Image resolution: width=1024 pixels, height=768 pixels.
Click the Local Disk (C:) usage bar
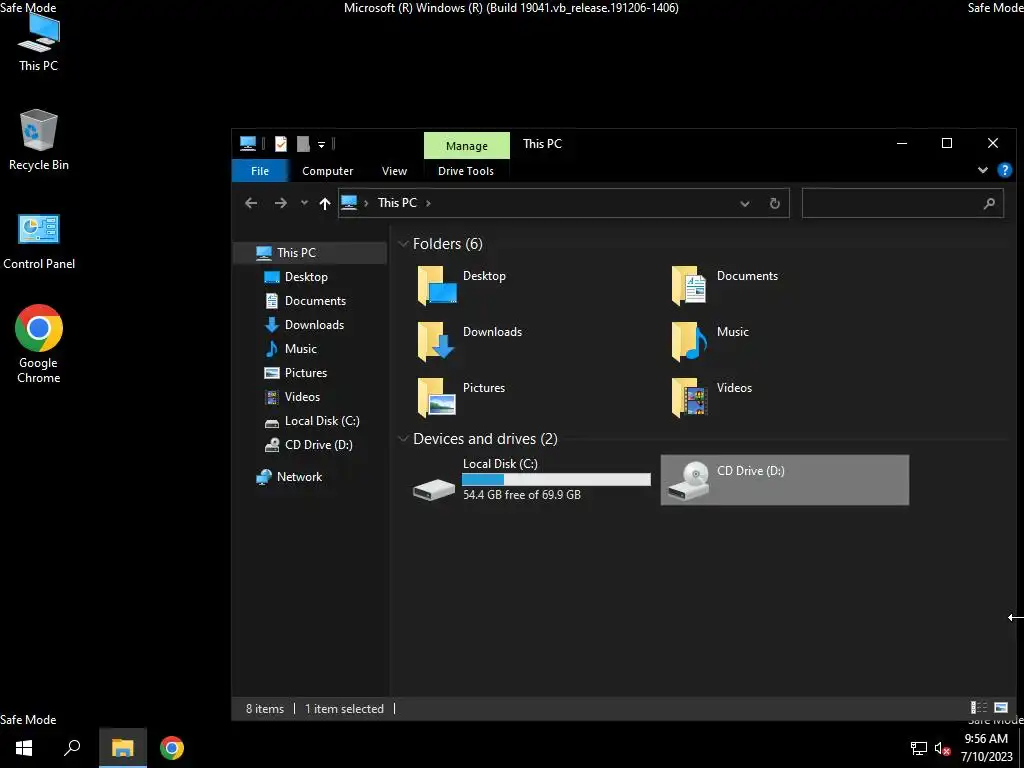tap(556, 479)
